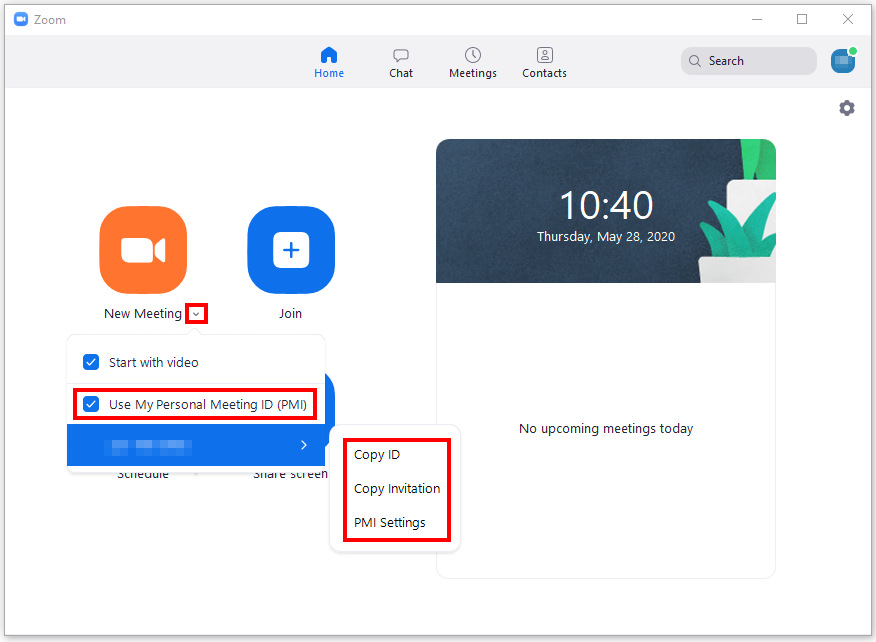
Task: Expand the blurred PMI number submenu arrow
Action: coord(303,445)
